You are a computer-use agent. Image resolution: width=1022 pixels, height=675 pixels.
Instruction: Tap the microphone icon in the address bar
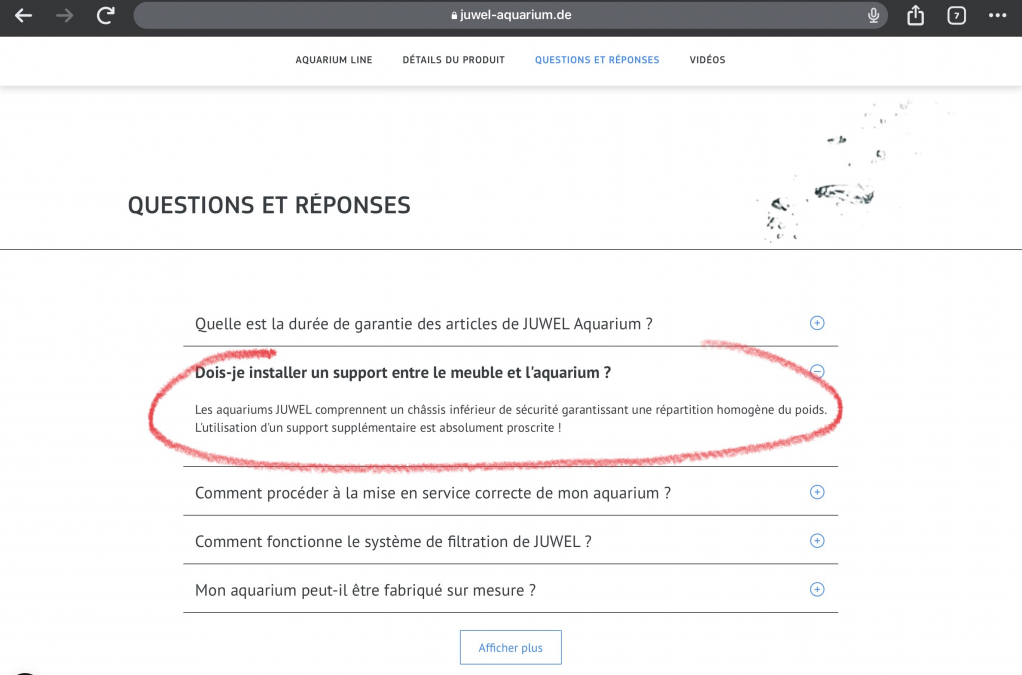[x=873, y=16]
